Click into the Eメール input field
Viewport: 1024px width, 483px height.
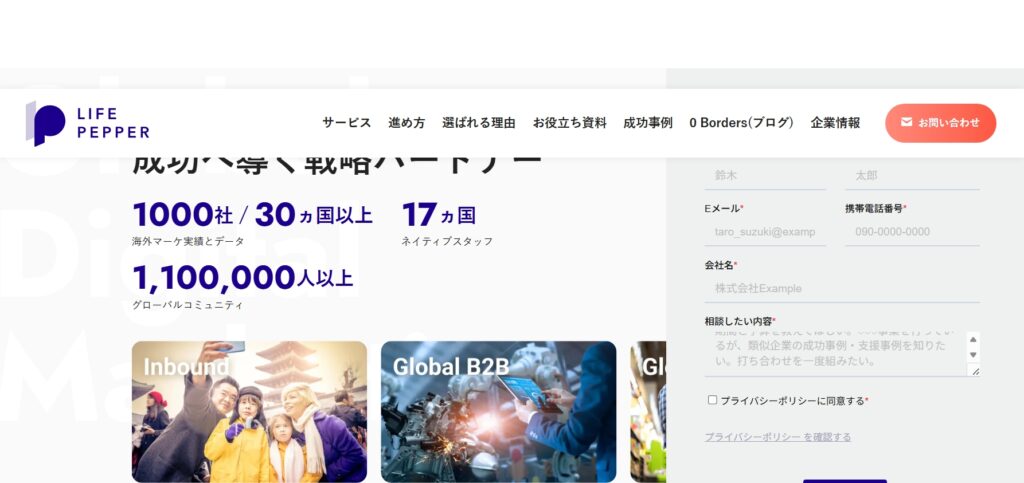click(x=765, y=232)
